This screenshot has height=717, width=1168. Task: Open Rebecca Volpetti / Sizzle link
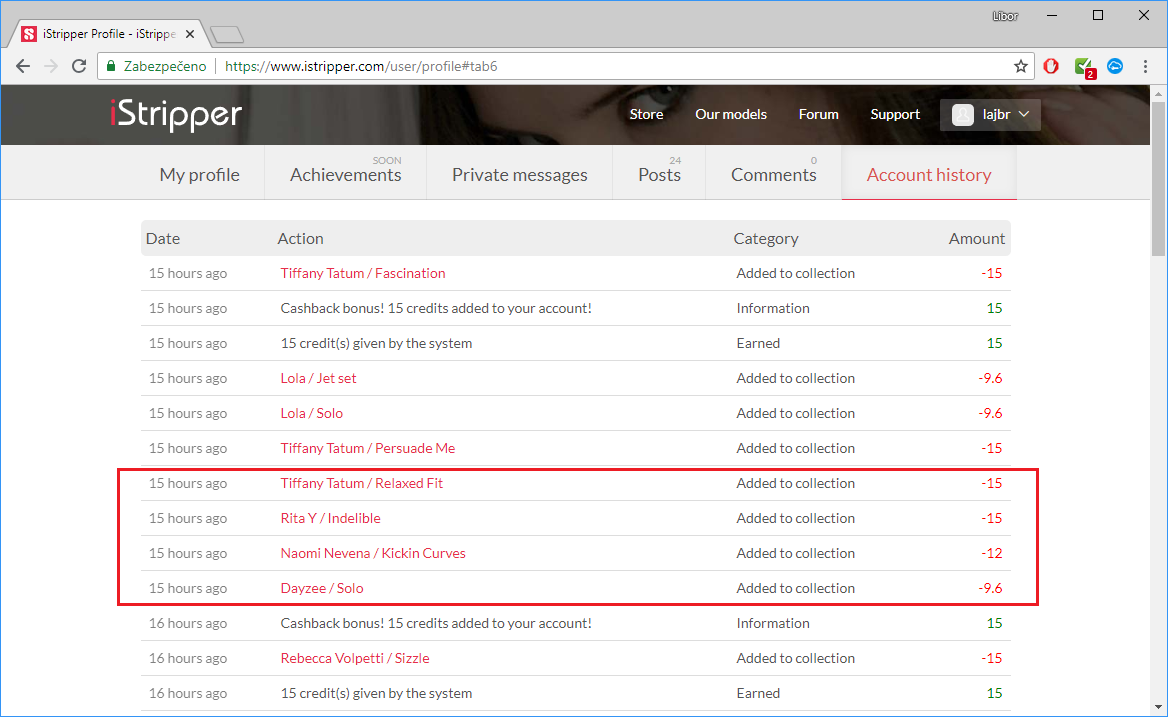point(355,658)
